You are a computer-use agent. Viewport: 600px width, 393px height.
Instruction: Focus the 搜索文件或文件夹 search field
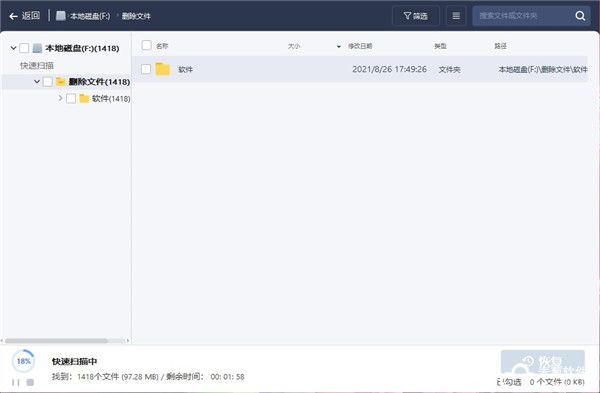(522, 16)
